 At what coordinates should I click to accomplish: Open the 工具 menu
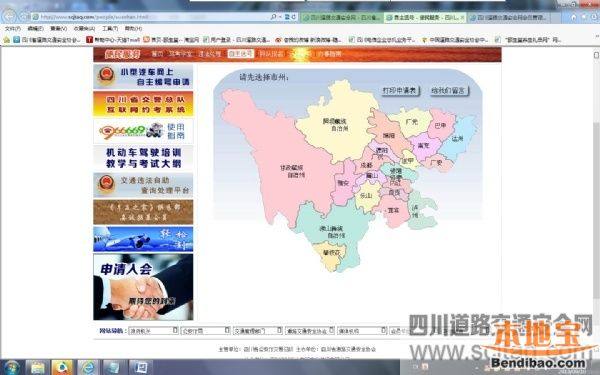point(110,29)
